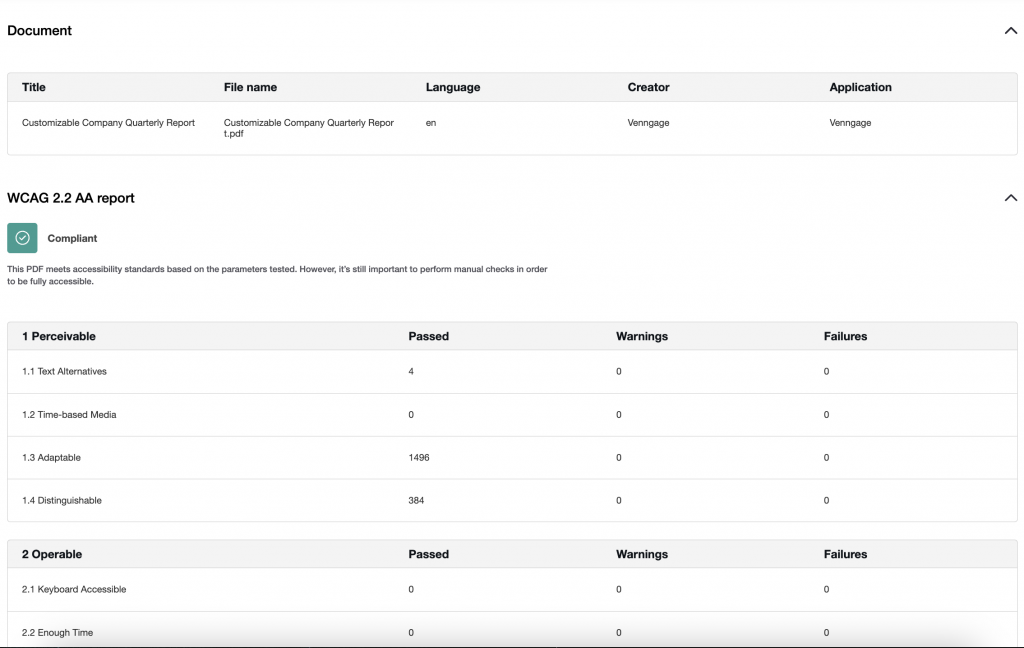Click the Failures header in Perceivable table
The height and width of the screenshot is (648, 1024).
(x=845, y=336)
